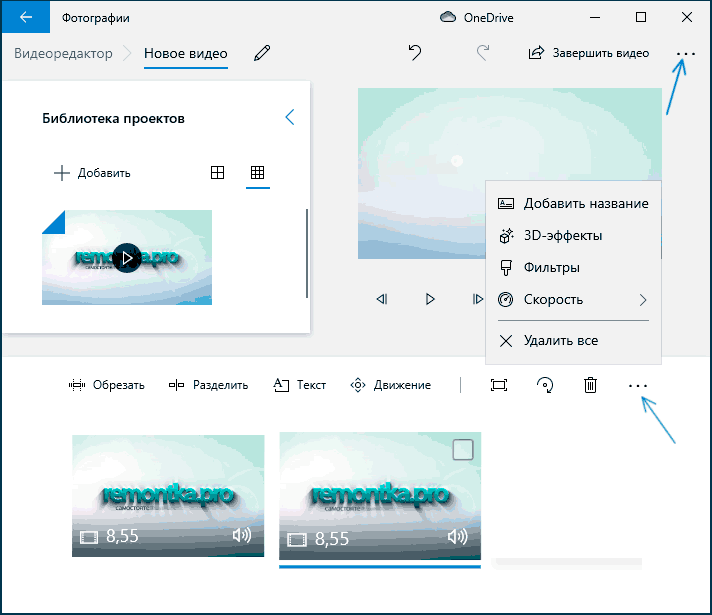This screenshot has width=712, height=615.
Task: Remove or show black bars icon
Action: click(499, 385)
